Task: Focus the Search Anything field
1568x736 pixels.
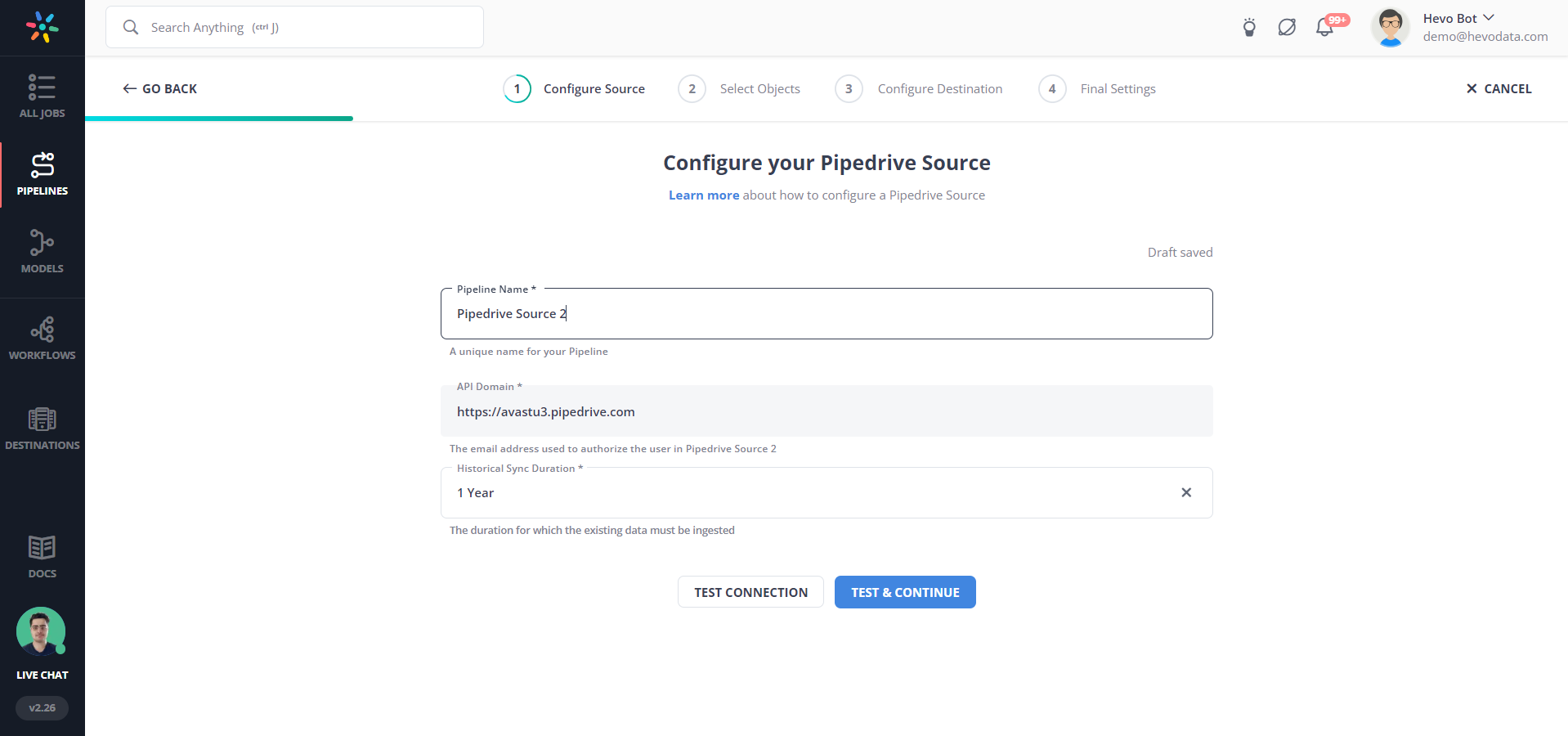Action: coord(294,27)
